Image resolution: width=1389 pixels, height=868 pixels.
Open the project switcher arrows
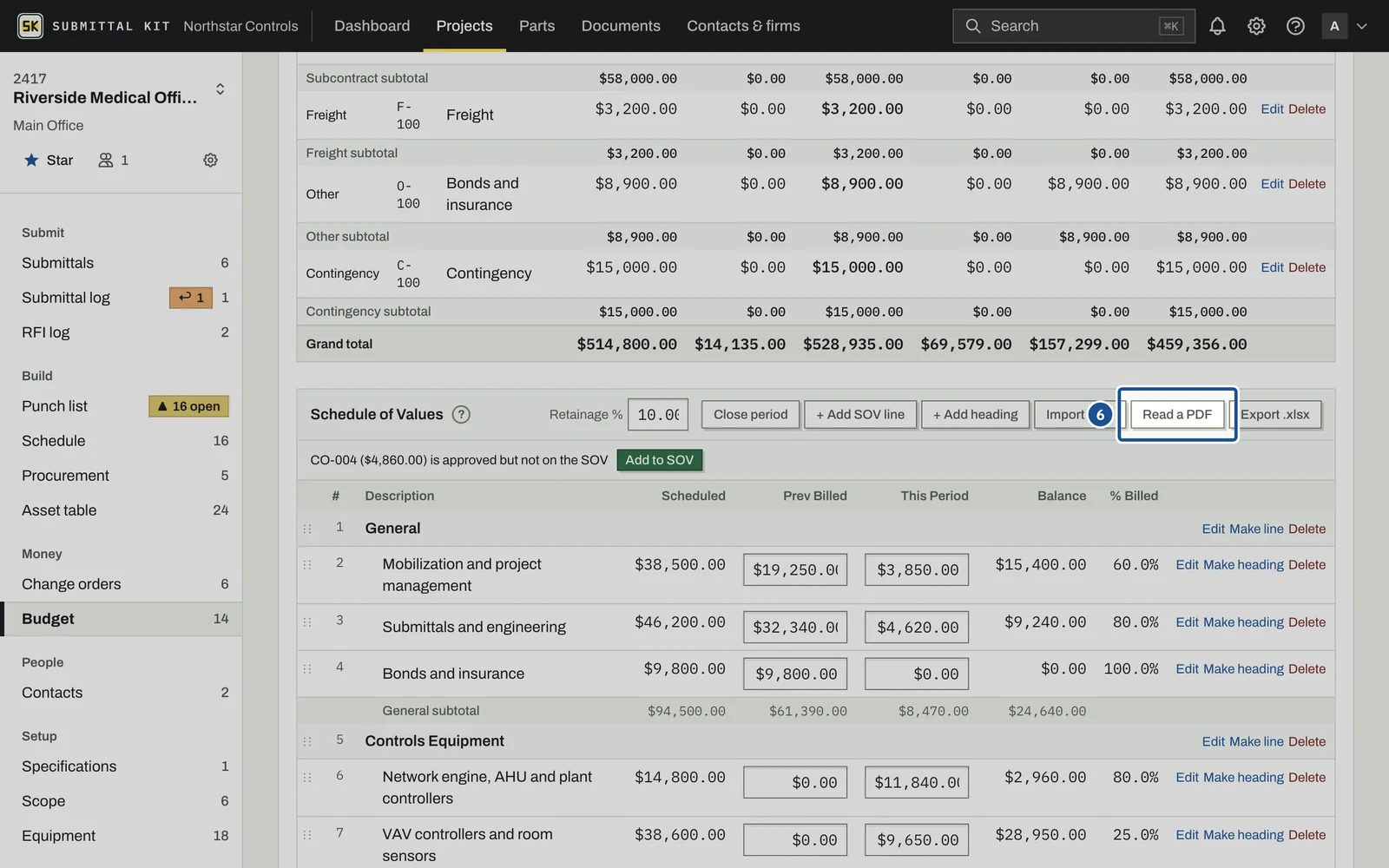pos(220,89)
